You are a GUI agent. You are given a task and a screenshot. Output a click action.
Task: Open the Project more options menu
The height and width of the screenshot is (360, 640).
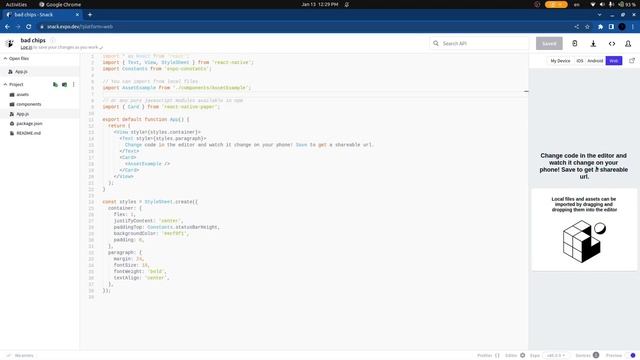pyautogui.click(x=73, y=84)
